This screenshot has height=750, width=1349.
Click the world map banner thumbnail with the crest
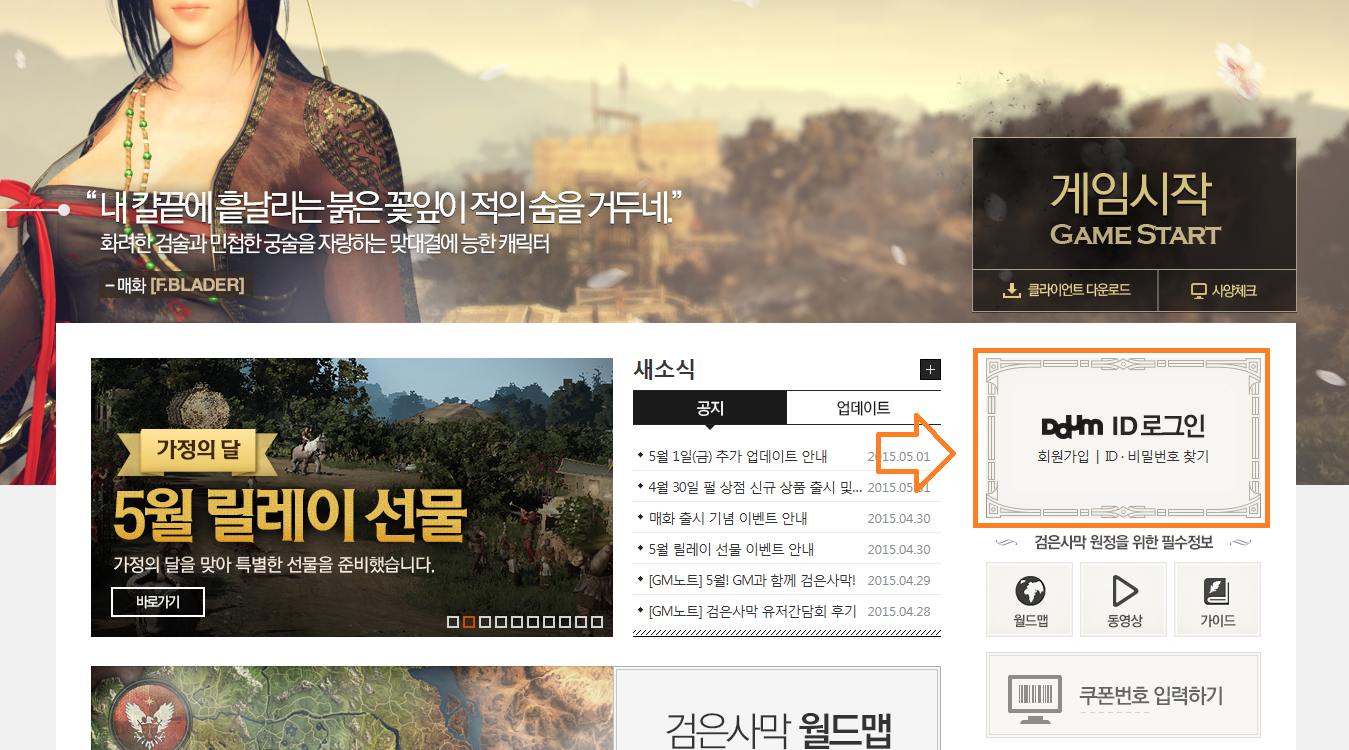point(352,708)
